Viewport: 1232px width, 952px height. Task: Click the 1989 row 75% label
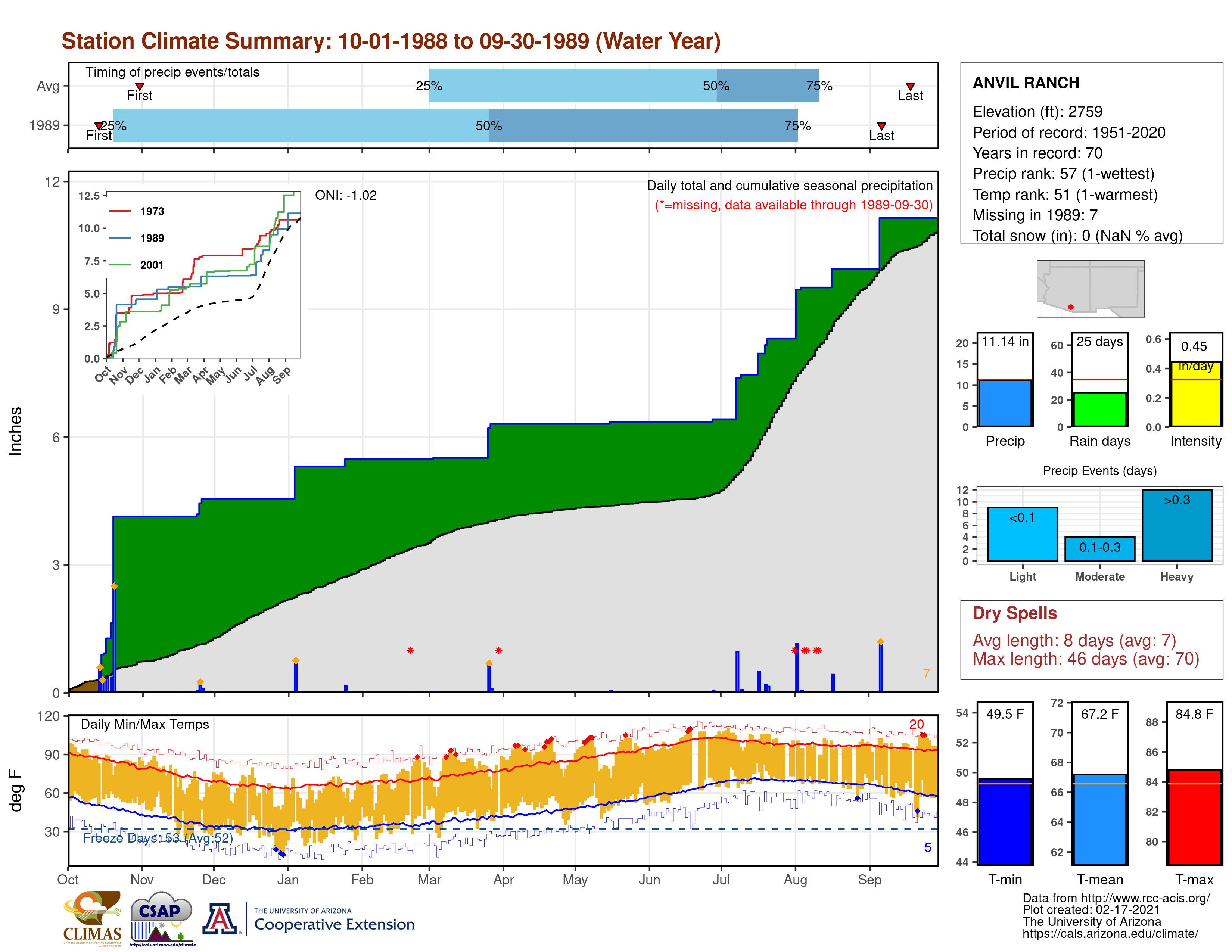coord(797,126)
